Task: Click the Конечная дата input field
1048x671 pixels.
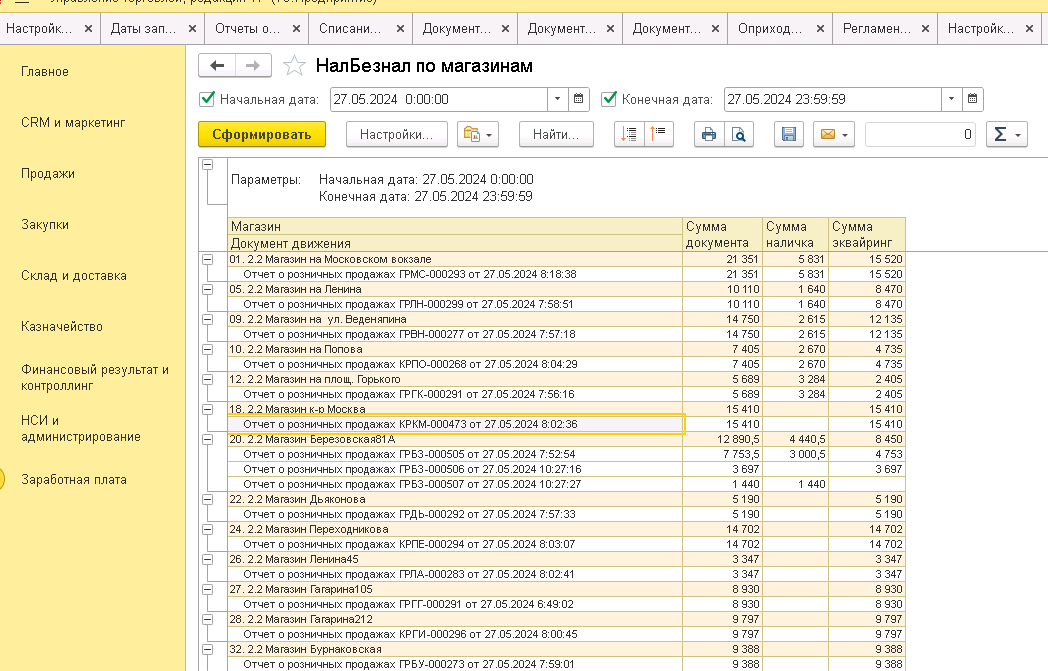Action: (830, 99)
